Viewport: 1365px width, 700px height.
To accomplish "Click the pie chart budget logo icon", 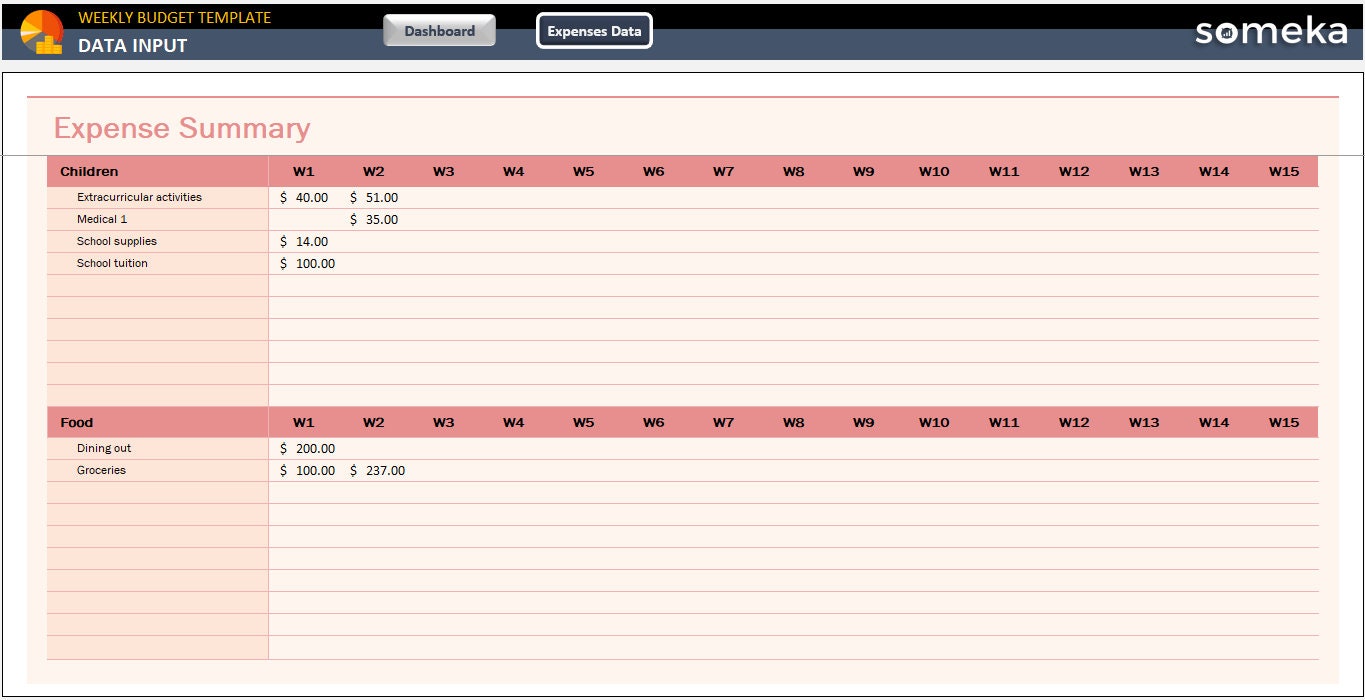I will click(42, 32).
